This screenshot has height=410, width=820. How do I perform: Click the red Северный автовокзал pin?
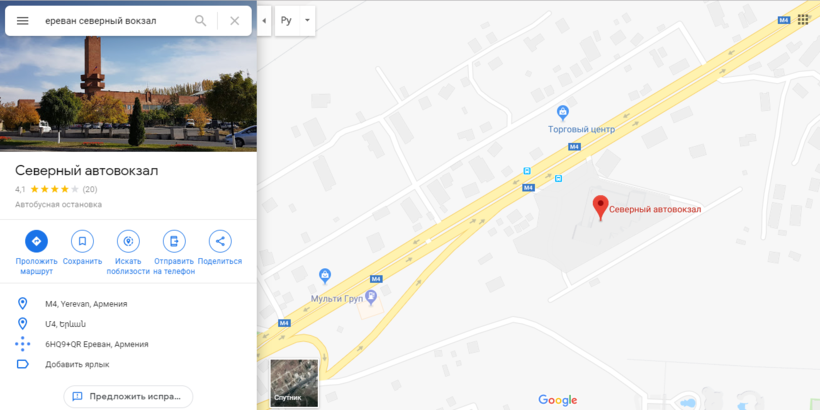coord(601,208)
